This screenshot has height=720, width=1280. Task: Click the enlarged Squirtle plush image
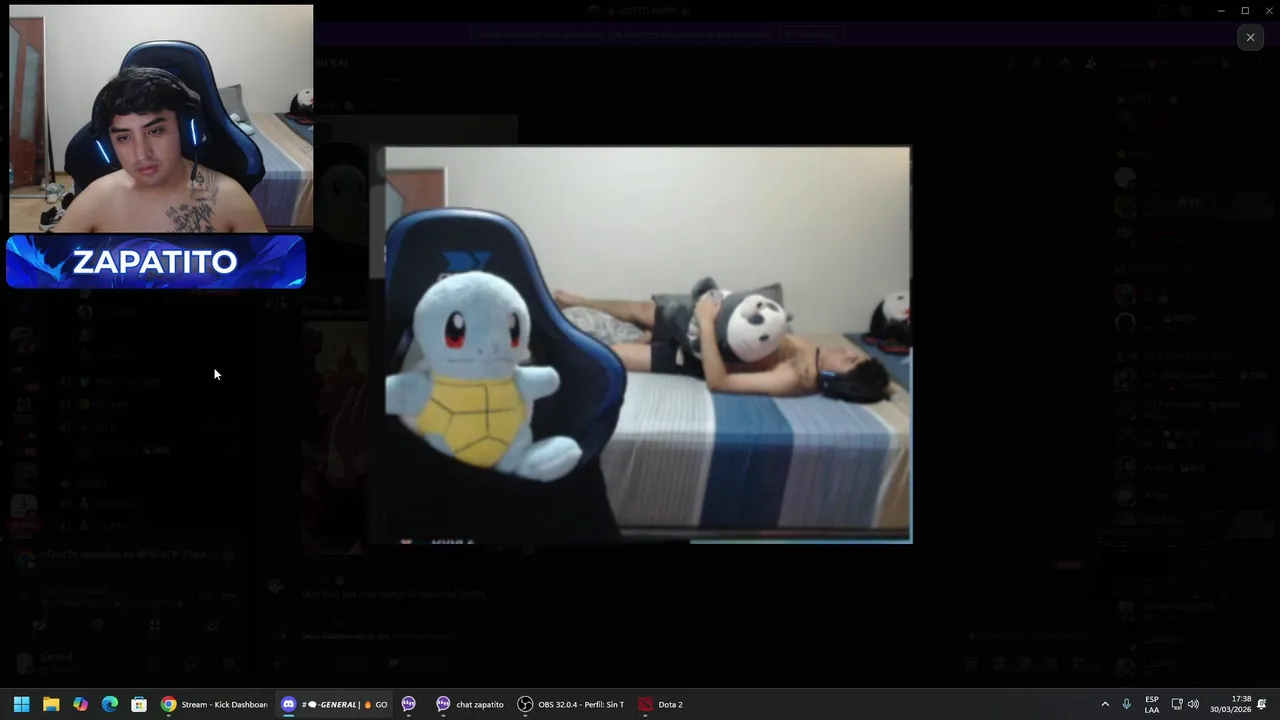click(x=648, y=345)
